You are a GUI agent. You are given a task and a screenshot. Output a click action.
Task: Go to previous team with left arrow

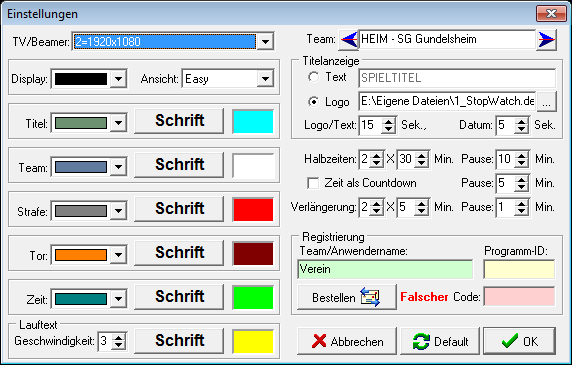[x=348, y=39]
